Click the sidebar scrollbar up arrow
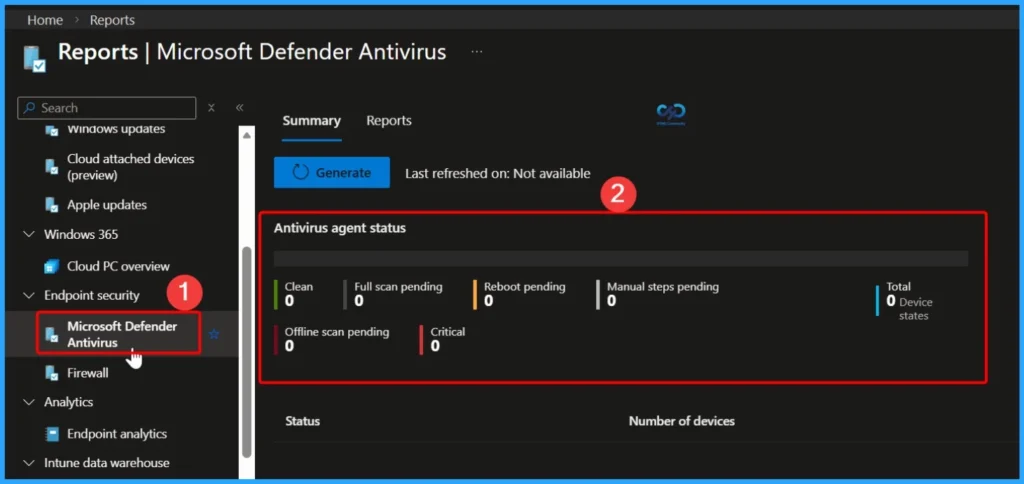Viewport: 1024px width, 484px height. 247,135
